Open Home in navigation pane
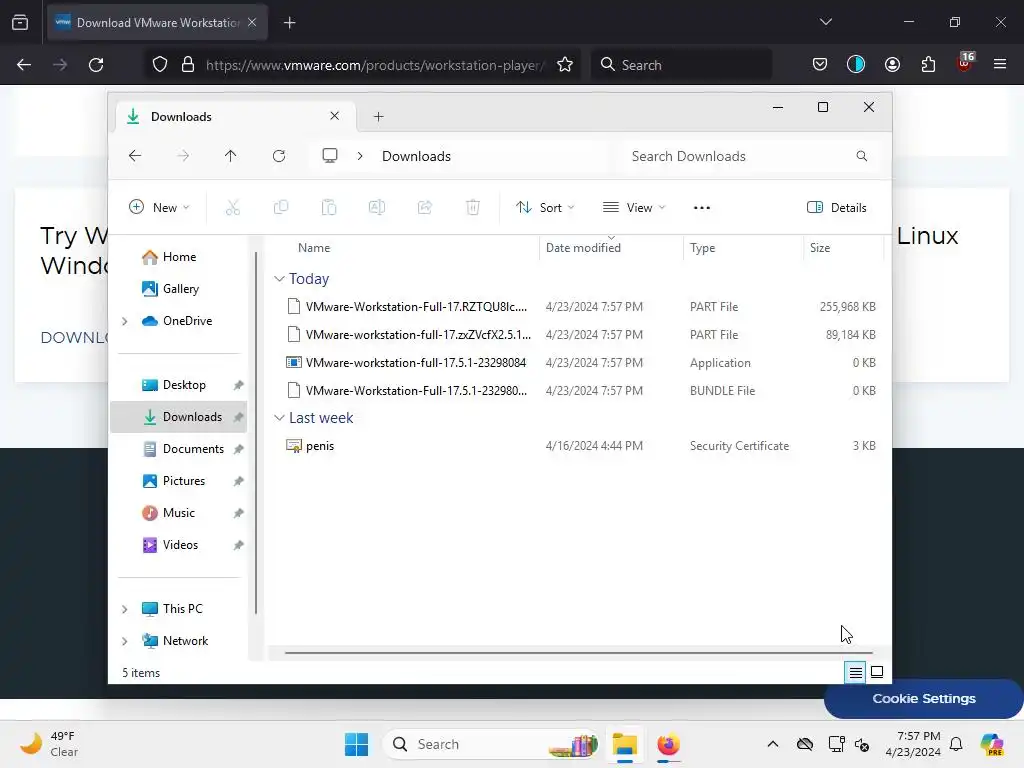Viewport: 1024px width, 768px height. pyautogui.click(x=178, y=257)
